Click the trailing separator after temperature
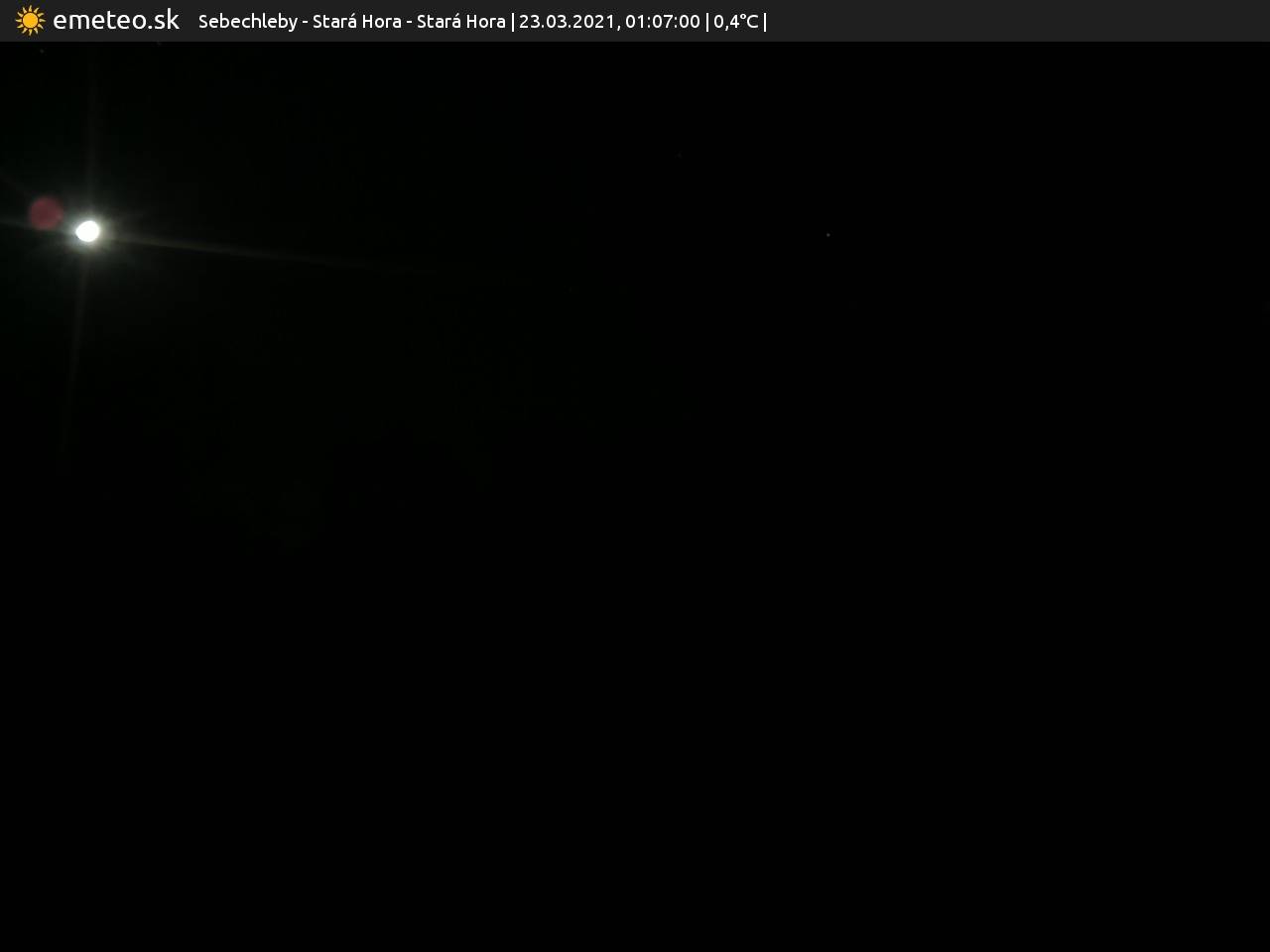Screen dimensions: 1270x952 coord(765,22)
